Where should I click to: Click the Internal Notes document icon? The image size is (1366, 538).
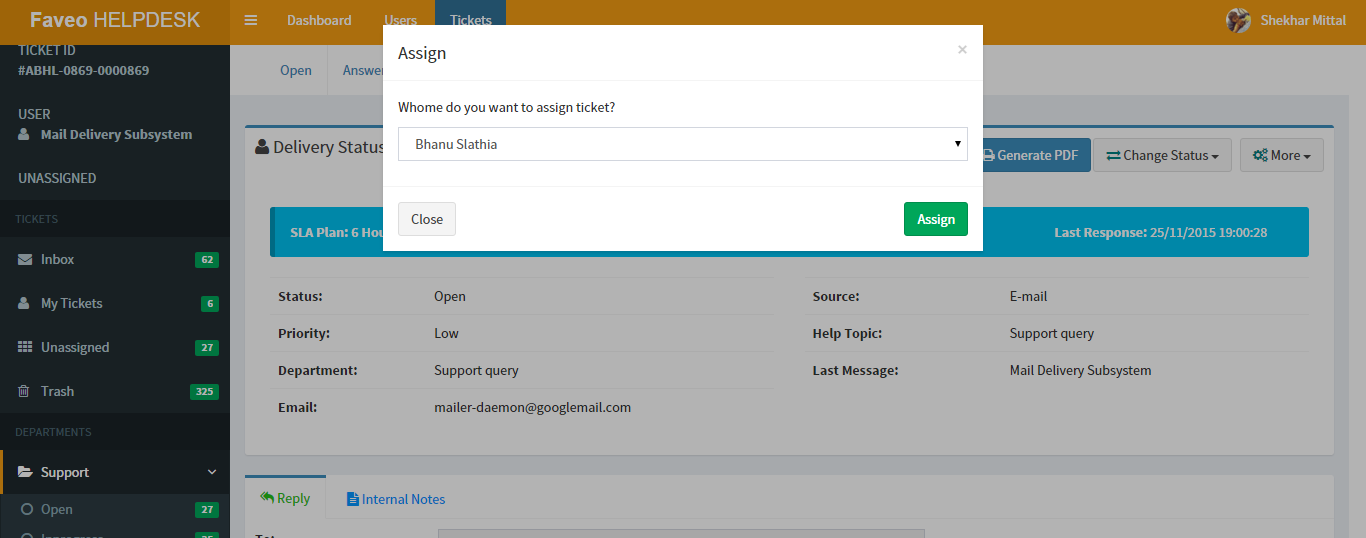[x=352, y=499]
